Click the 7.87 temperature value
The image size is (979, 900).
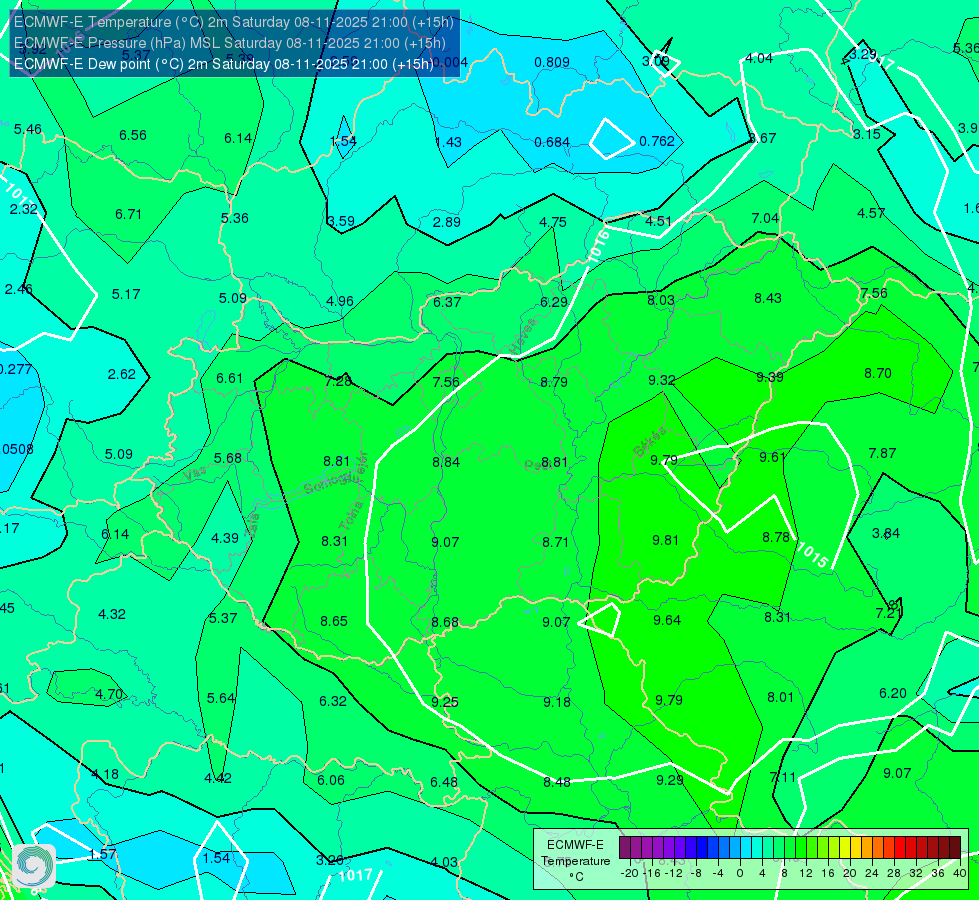(x=882, y=453)
